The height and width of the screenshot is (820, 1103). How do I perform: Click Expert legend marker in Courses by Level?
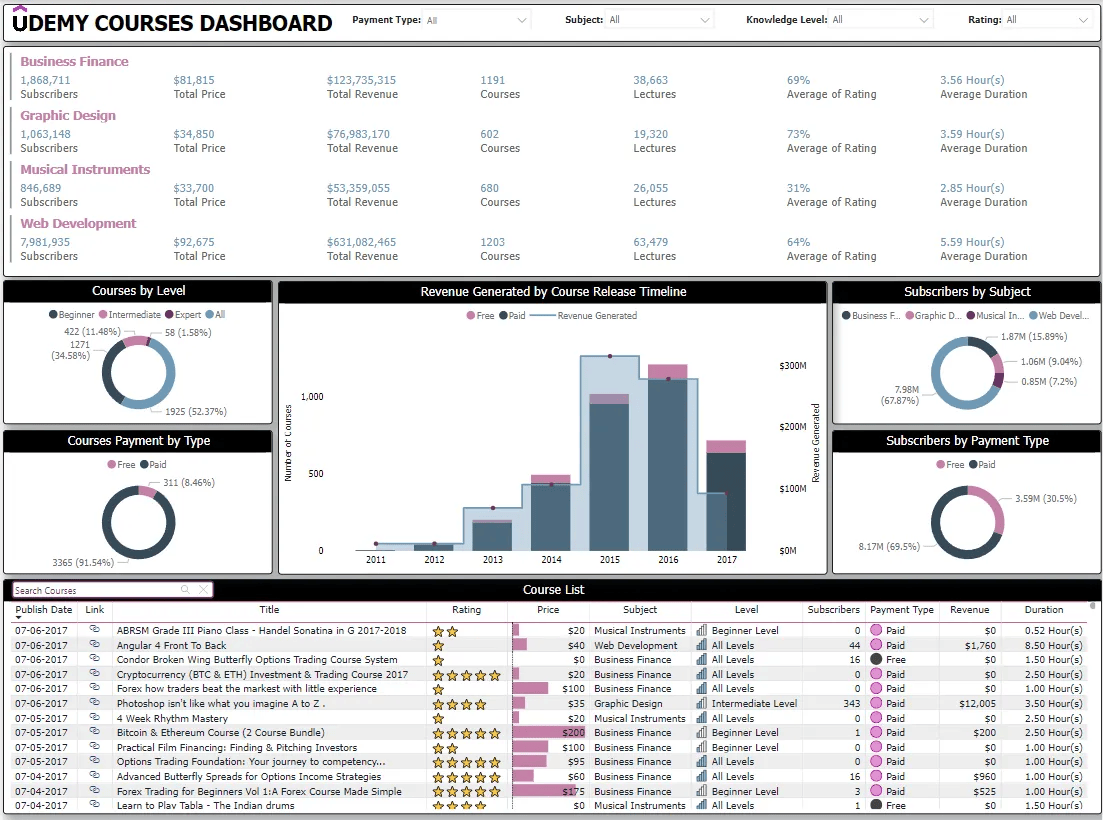[169, 314]
